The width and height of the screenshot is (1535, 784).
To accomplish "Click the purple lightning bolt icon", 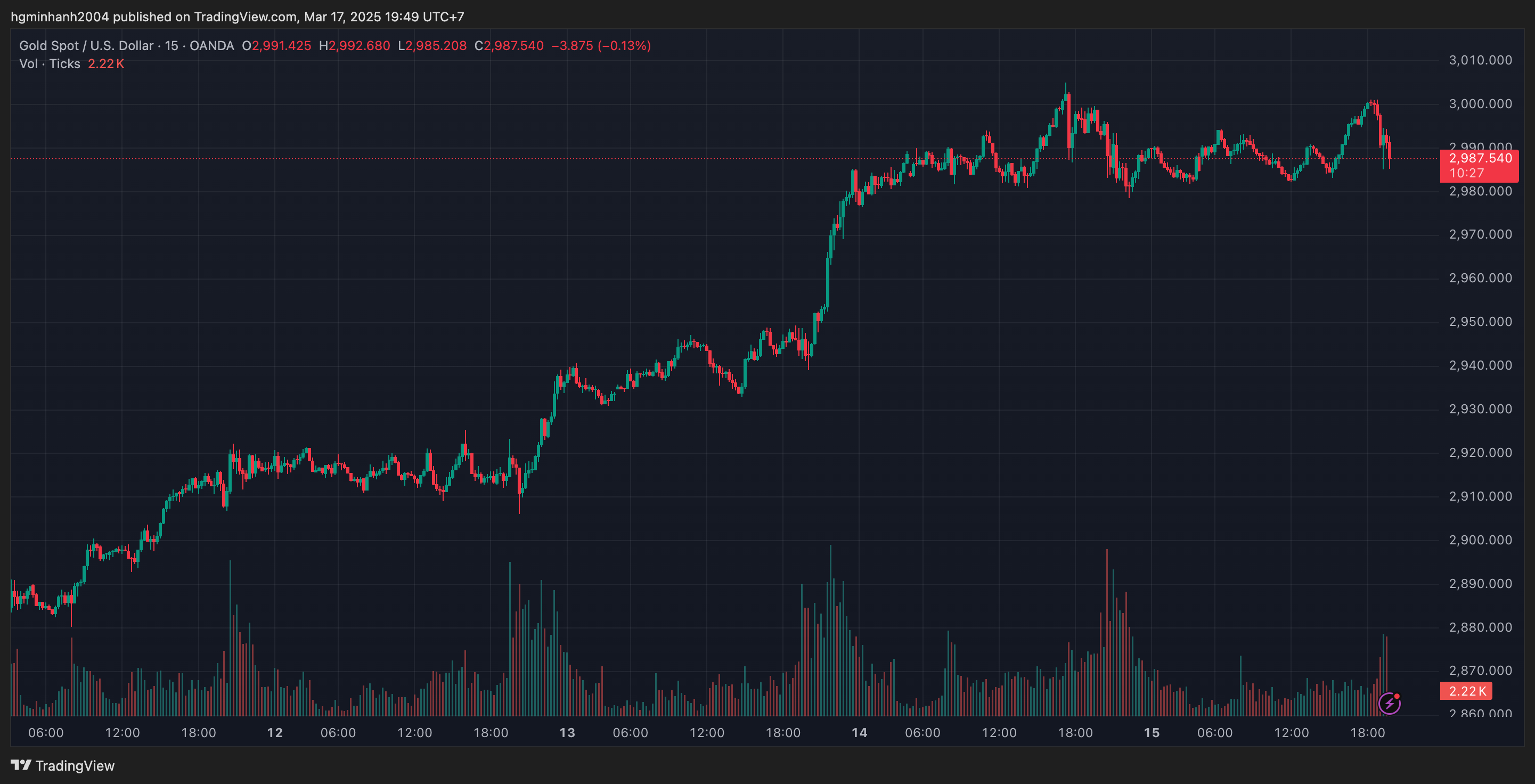I will point(1390,704).
